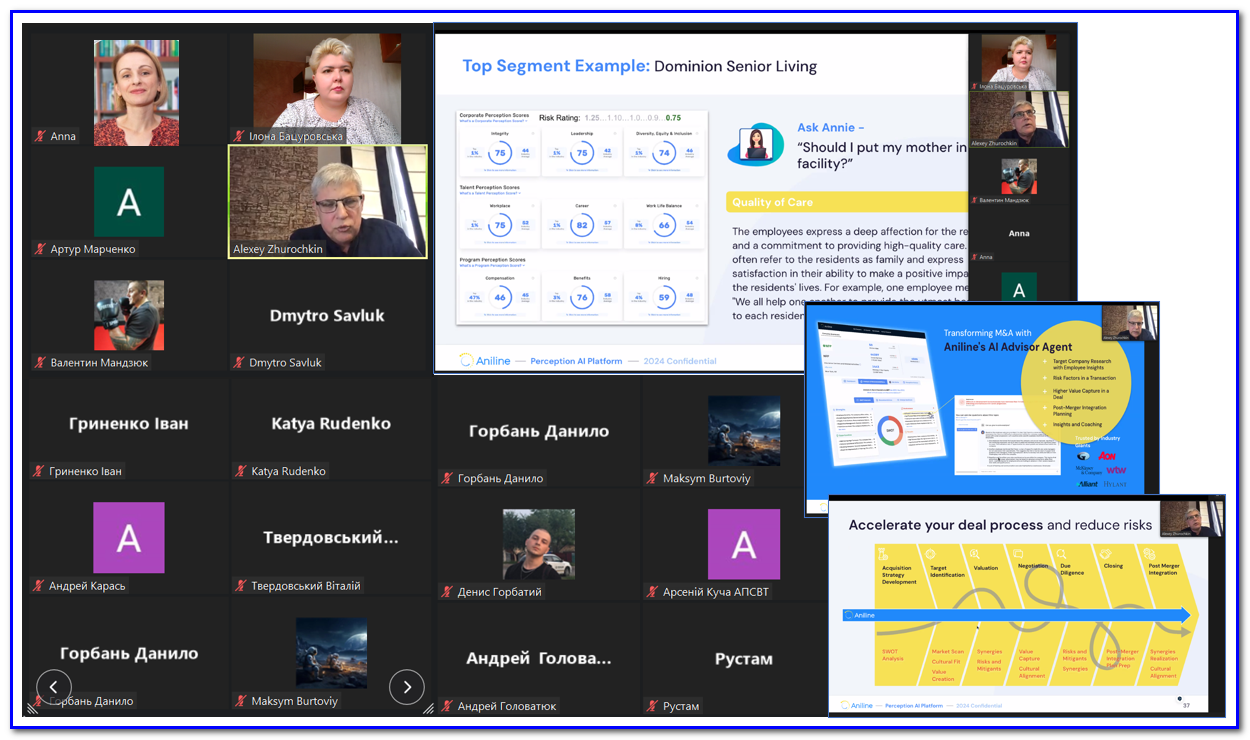Click the Leadership score 75 circle
The image size is (1250, 740).
582,153
